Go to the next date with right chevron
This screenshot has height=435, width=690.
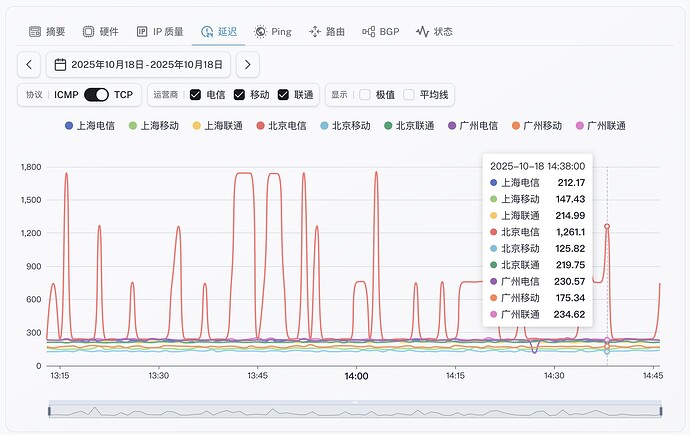(248, 65)
